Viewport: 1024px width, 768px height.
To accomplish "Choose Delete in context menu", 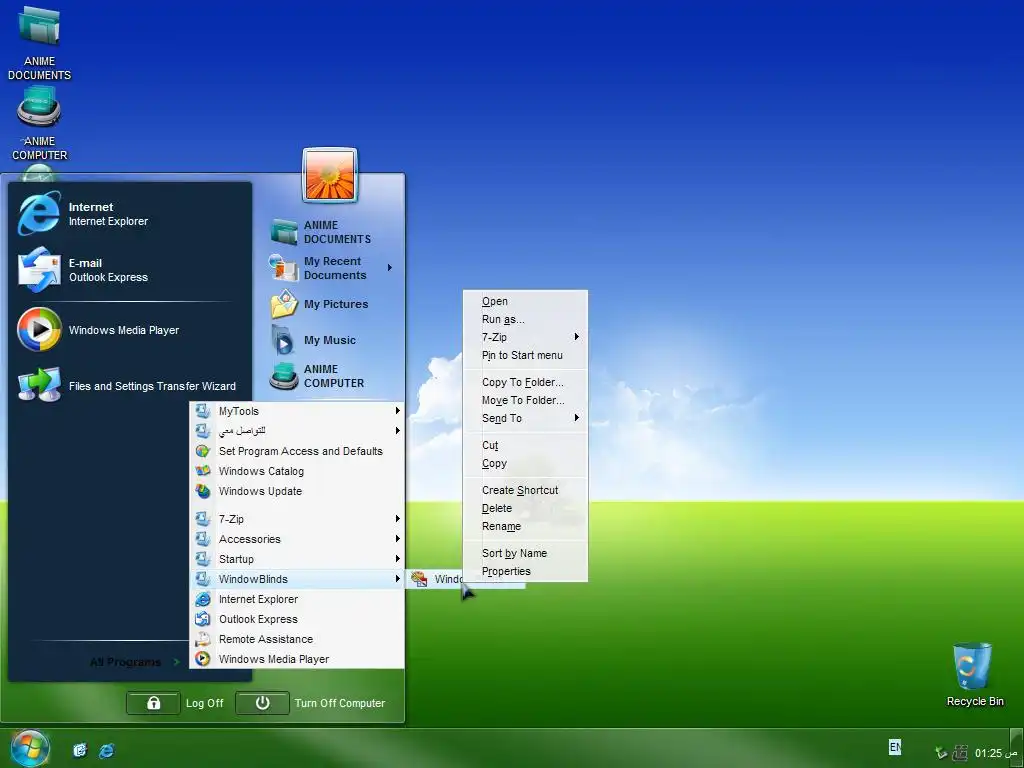I will tap(525, 508).
